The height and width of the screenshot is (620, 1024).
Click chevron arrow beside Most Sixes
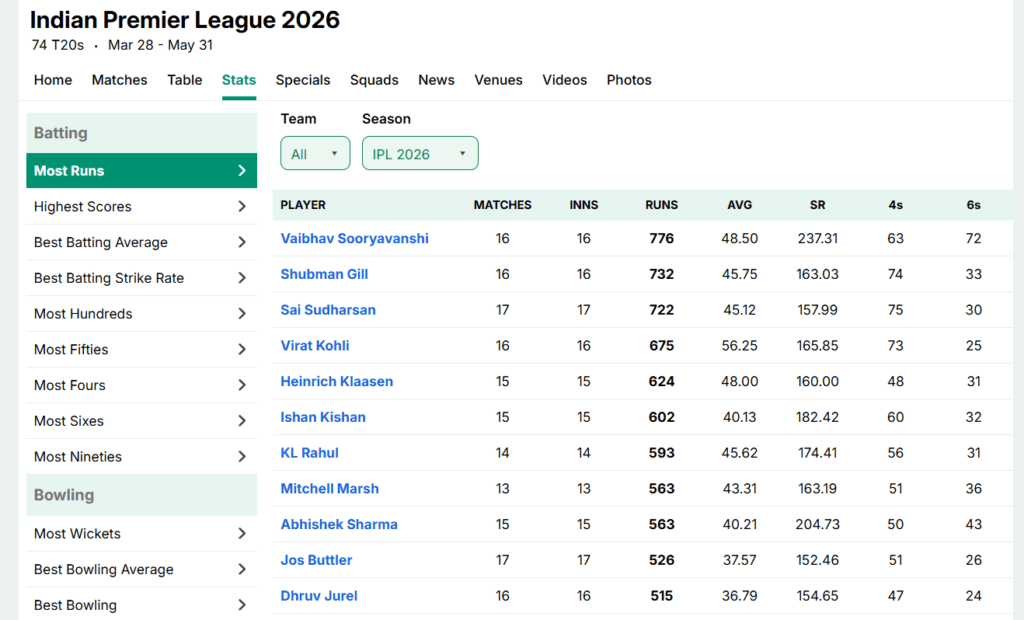242,421
